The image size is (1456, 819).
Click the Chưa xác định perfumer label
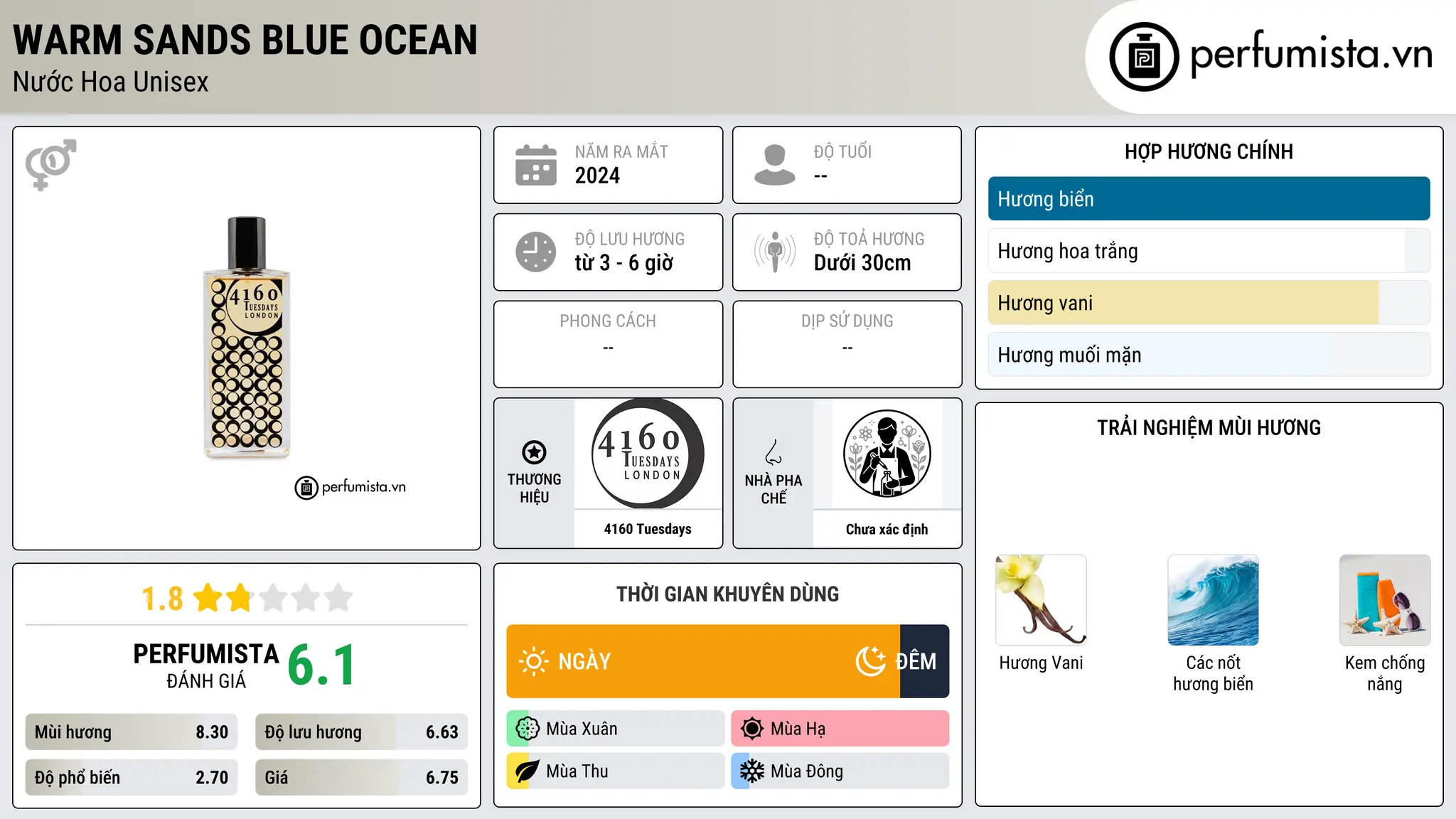tap(887, 529)
